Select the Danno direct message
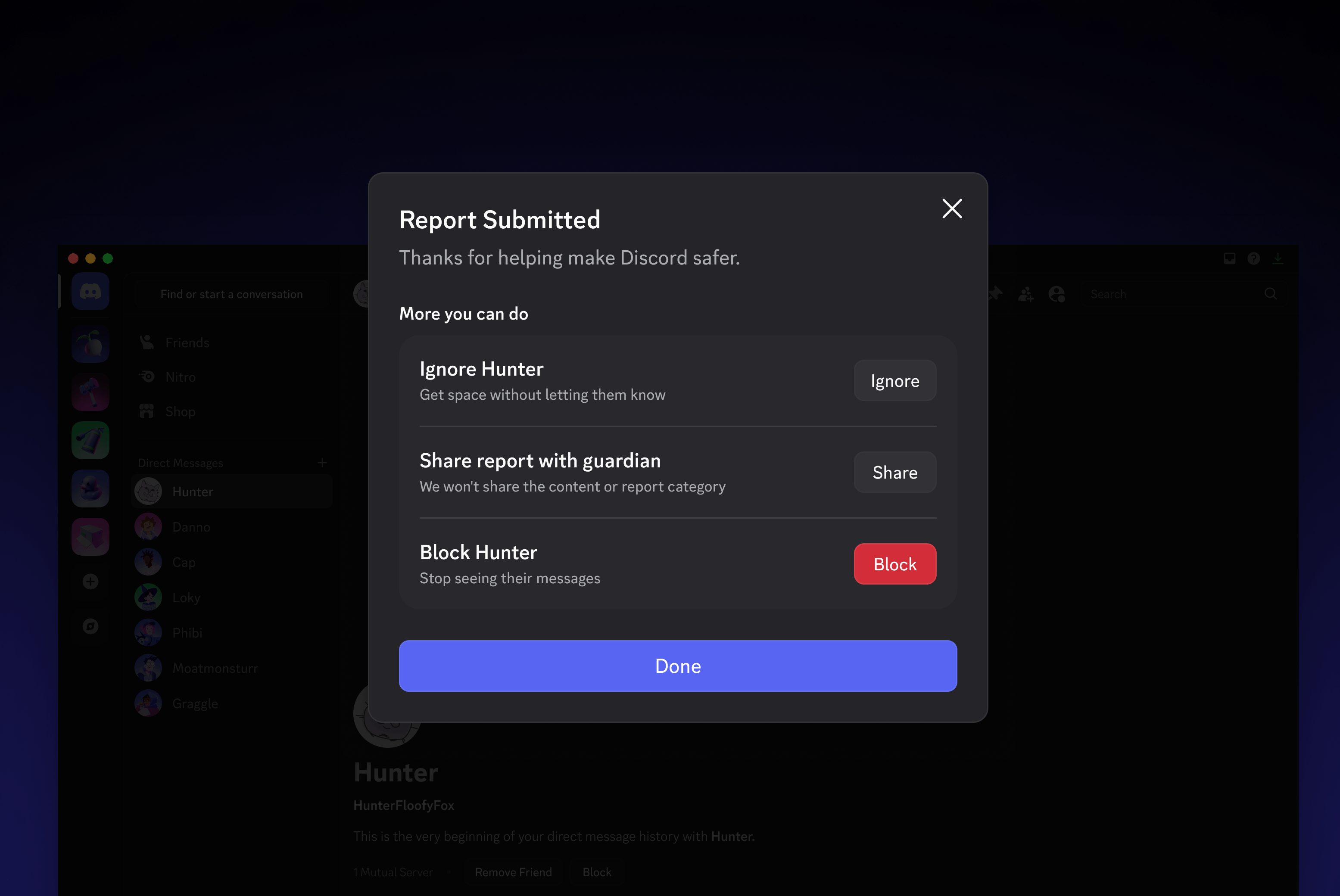Image resolution: width=1340 pixels, height=896 pixels. pyautogui.click(x=191, y=527)
